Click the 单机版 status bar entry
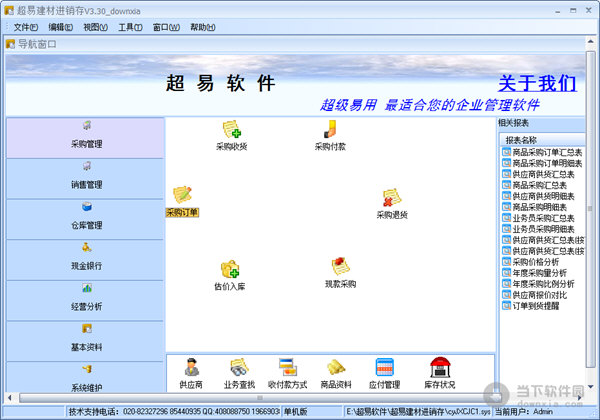600x420 pixels. [295, 412]
